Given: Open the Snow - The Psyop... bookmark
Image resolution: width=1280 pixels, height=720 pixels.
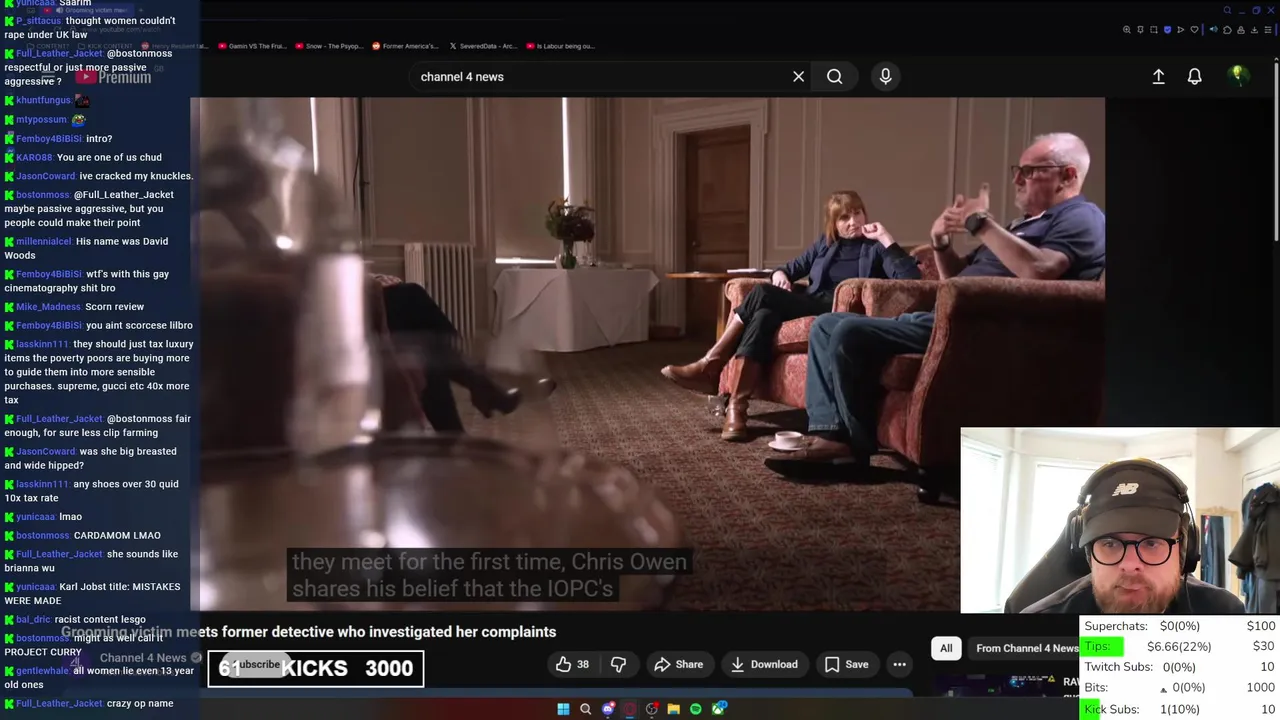Looking at the screenshot, I should tap(328, 46).
